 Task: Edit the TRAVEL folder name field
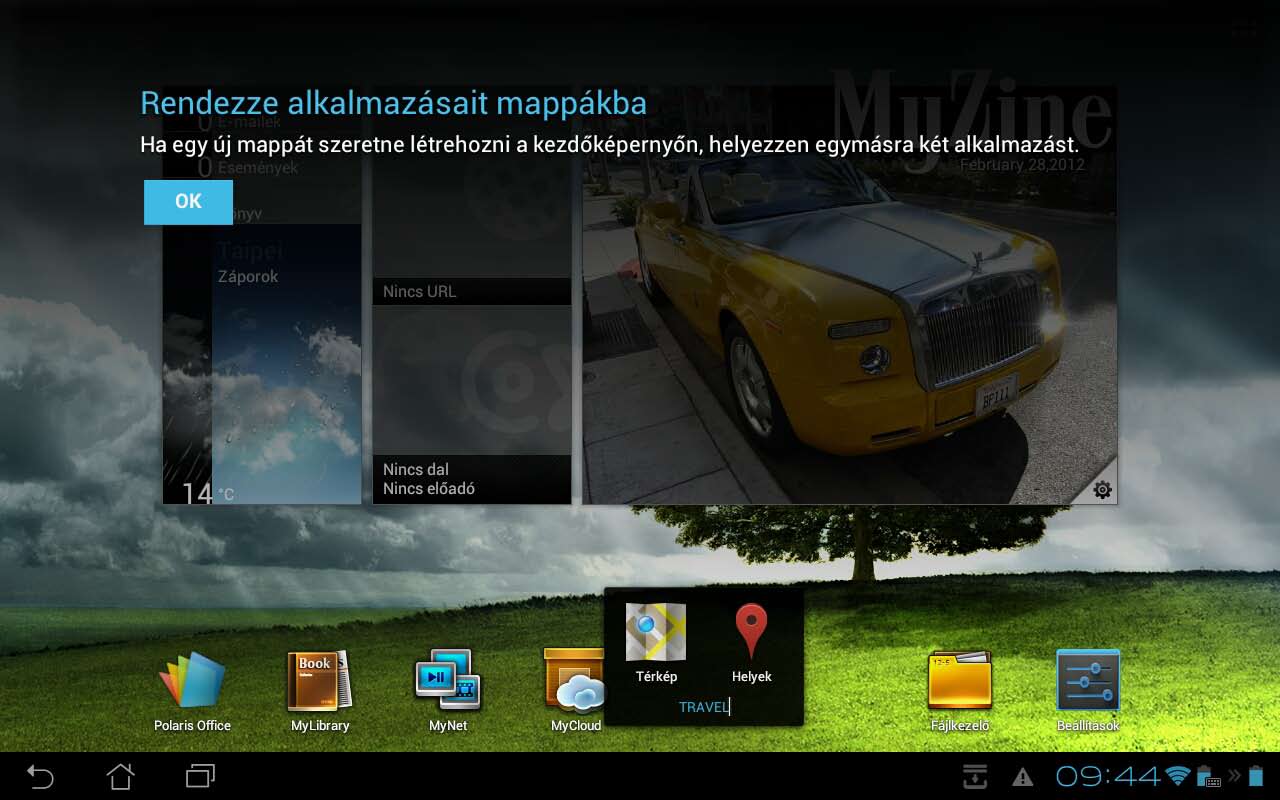click(x=704, y=707)
